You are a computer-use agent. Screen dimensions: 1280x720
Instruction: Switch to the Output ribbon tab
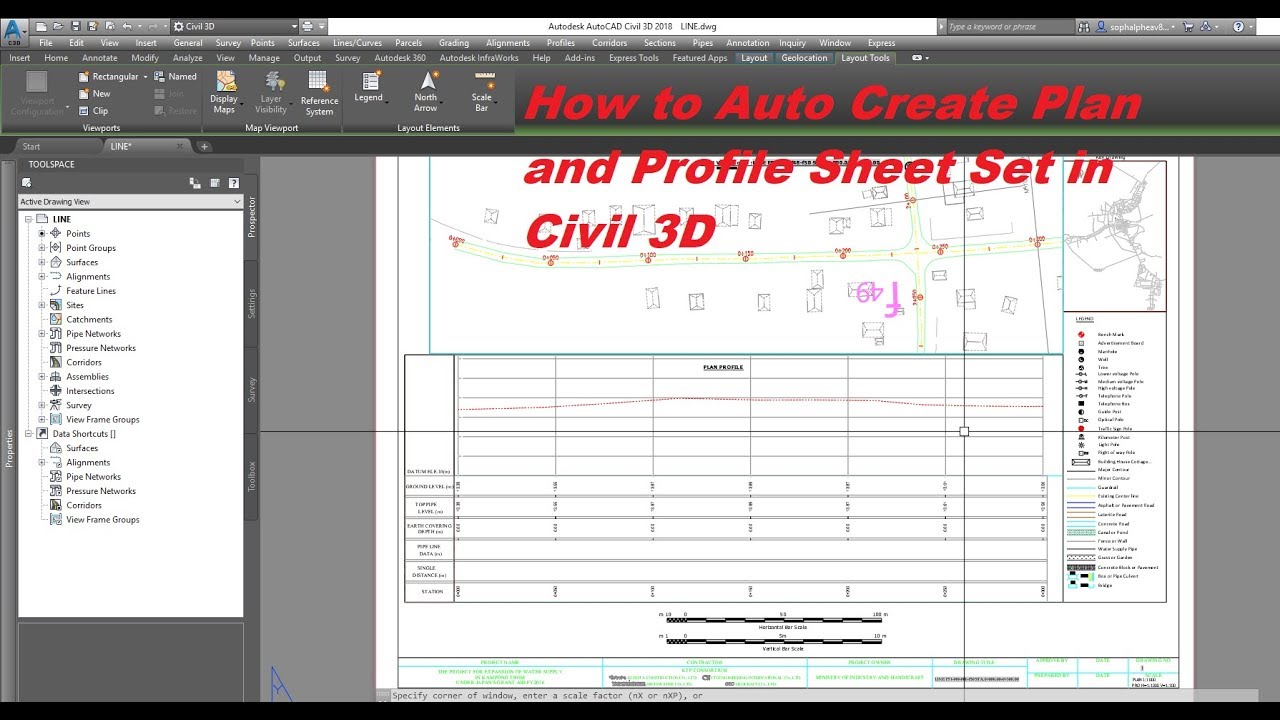[307, 58]
